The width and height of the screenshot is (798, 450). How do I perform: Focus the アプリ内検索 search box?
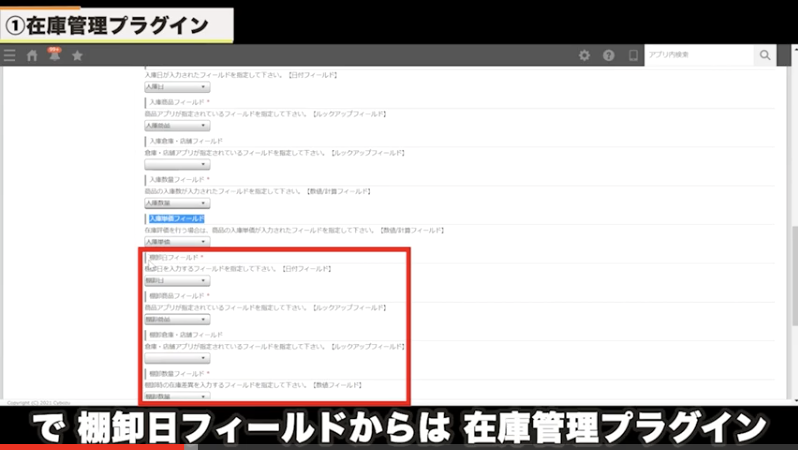pos(698,55)
